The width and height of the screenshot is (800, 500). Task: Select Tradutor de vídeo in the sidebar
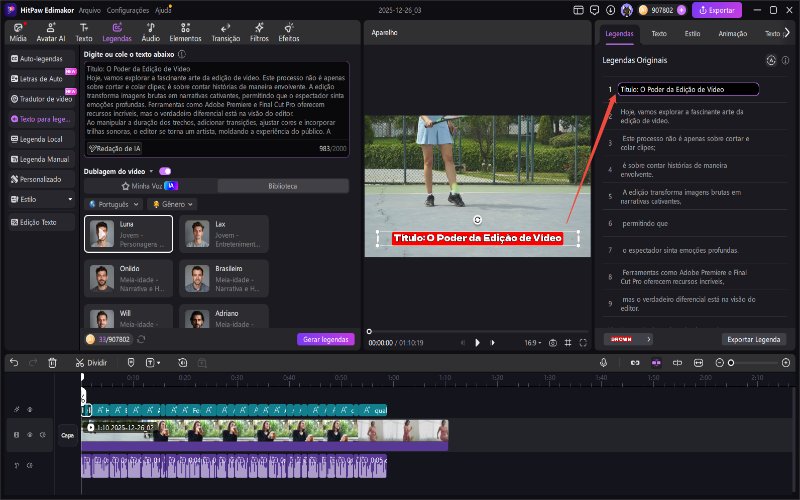[x=41, y=99]
